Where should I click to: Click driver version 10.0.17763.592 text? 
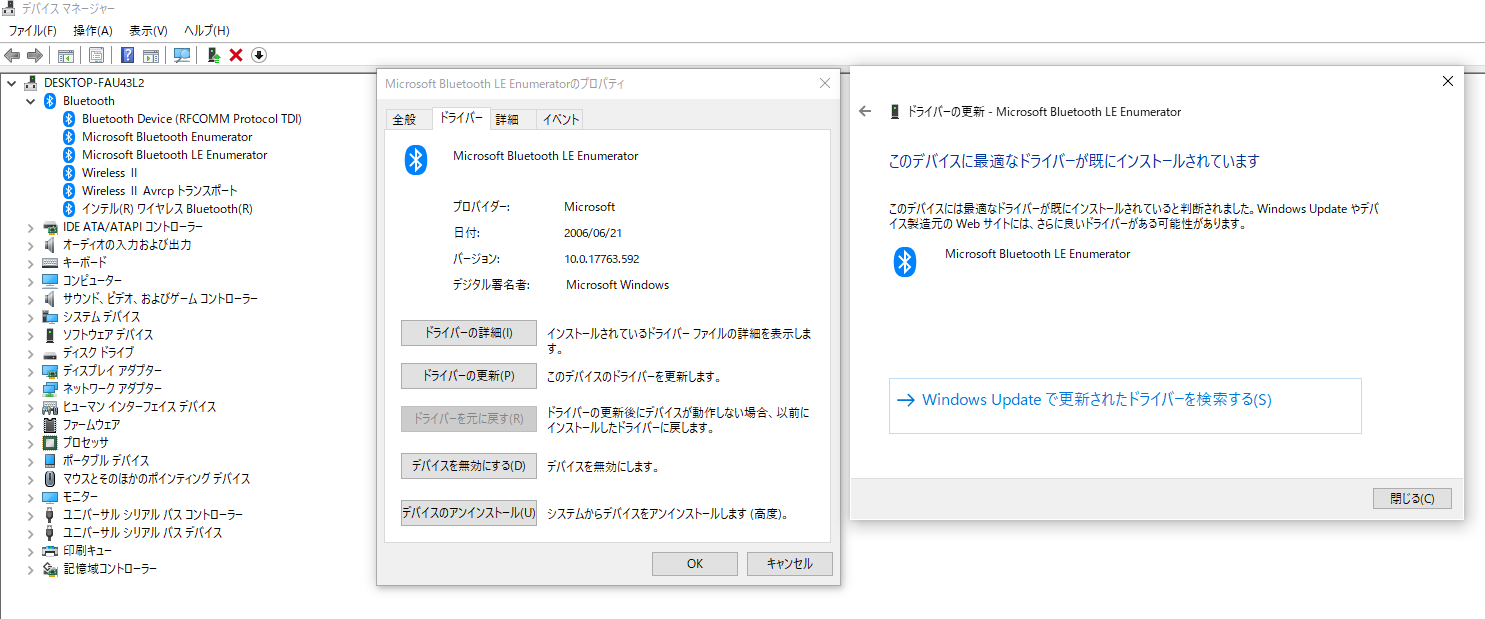coord(602,259)
